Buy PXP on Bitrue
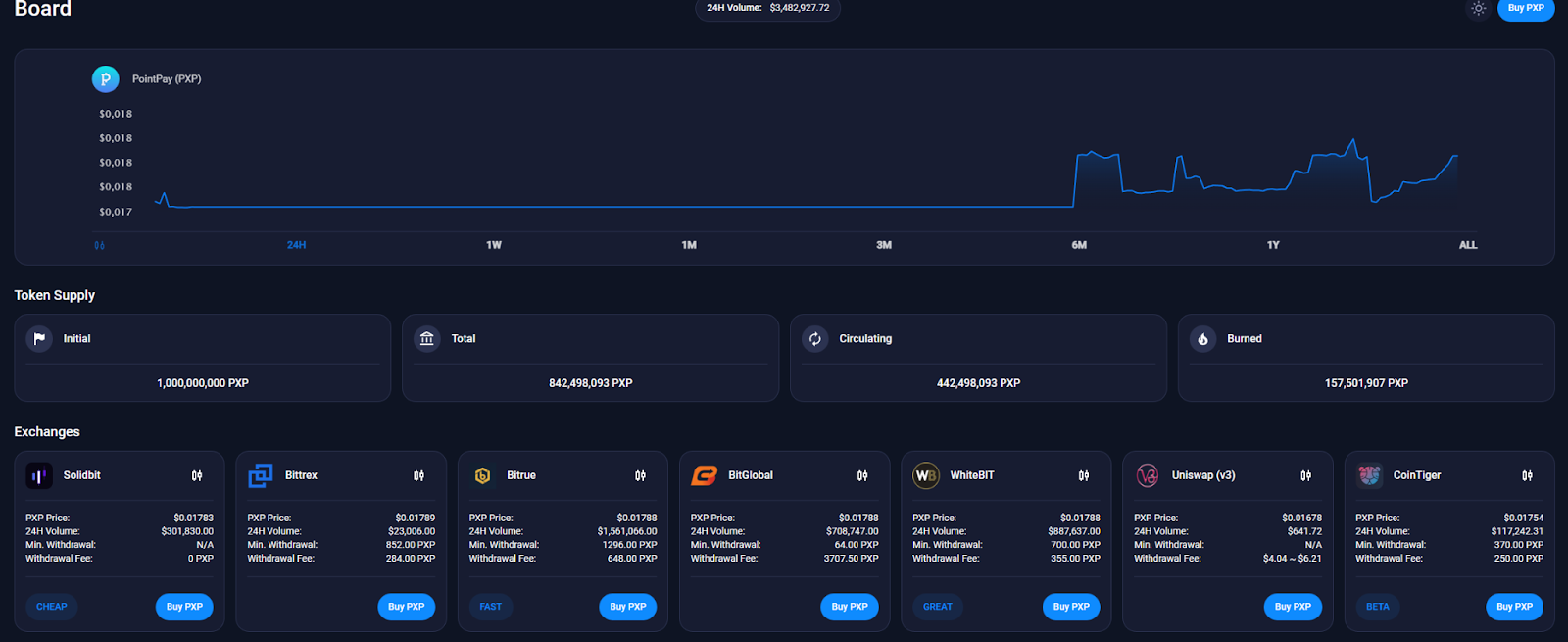The image size is (1568, 642). click(628, 607)
